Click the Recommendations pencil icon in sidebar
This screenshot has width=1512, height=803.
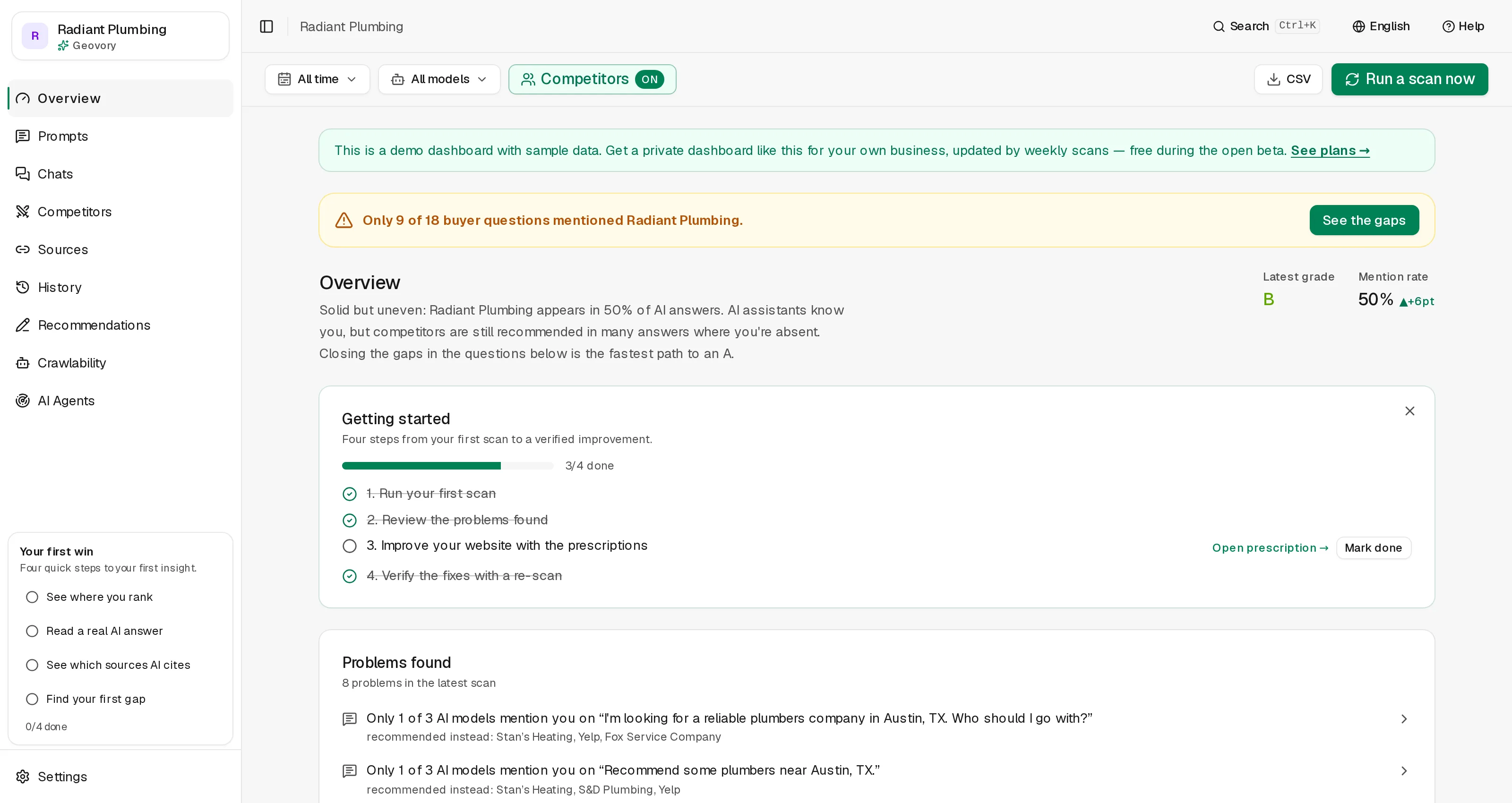[23, 325]
